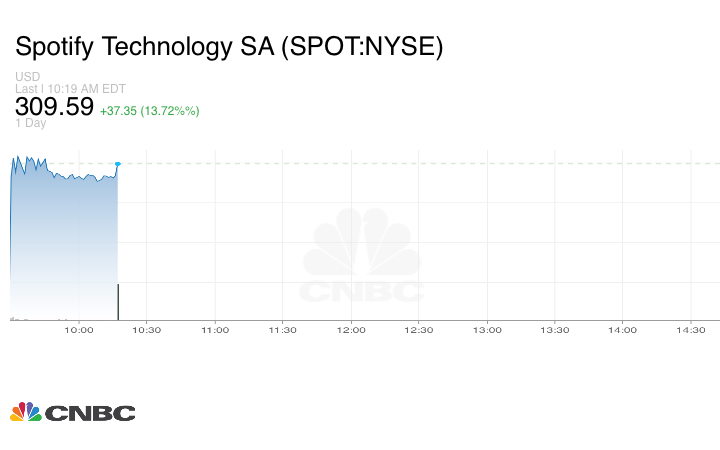Click the 11:30 time axis label
The height and width of the screenshot is (450, 720).
coord(283,329)
